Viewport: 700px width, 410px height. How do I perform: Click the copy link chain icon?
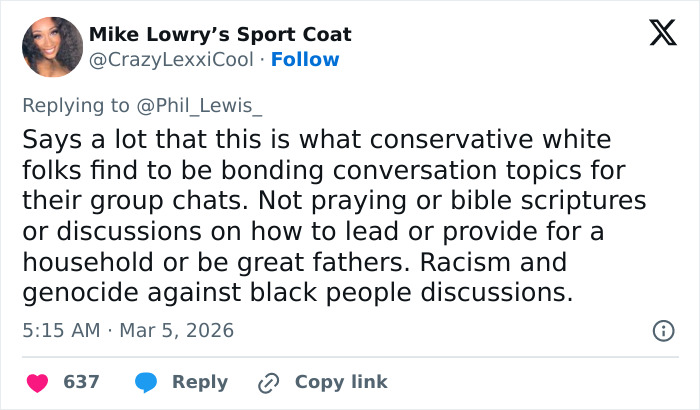267,382
